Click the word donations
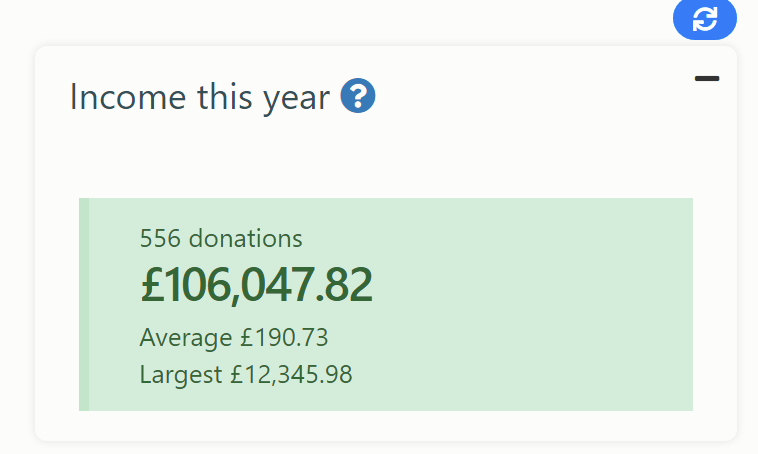 click(246, 238)
